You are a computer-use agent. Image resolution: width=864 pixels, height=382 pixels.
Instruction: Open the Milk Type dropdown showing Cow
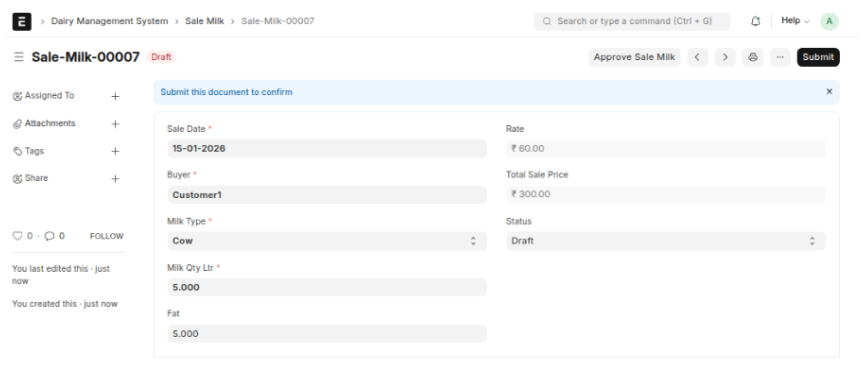pyautogui.click(x=327, y=241)
